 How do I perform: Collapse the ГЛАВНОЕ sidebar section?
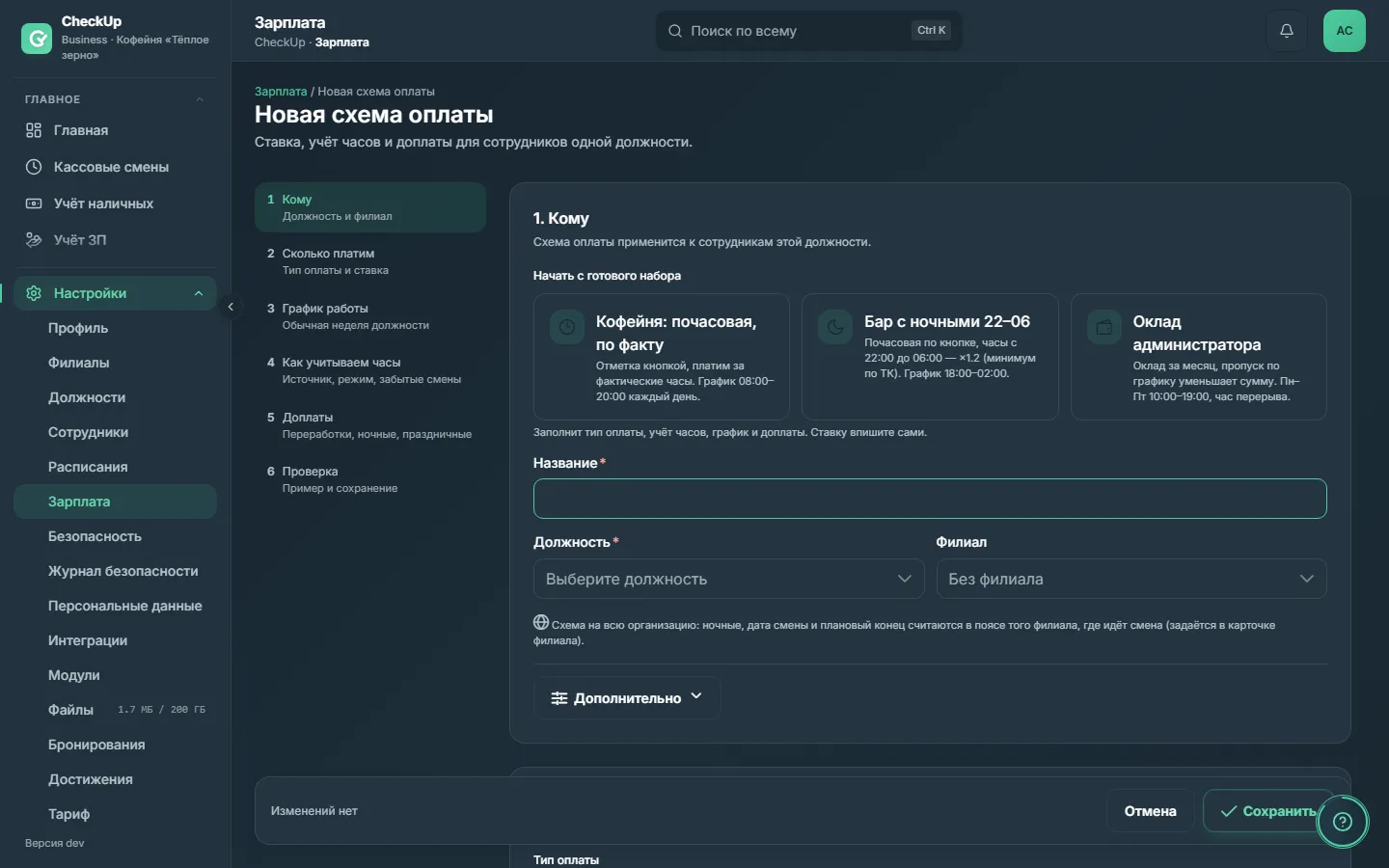tap(200, 99)
